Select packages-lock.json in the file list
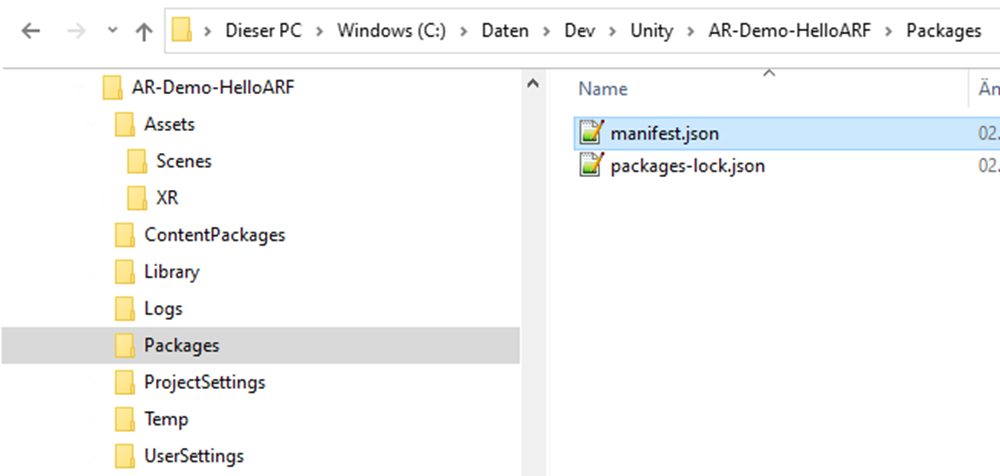 [x=688, y=166]
